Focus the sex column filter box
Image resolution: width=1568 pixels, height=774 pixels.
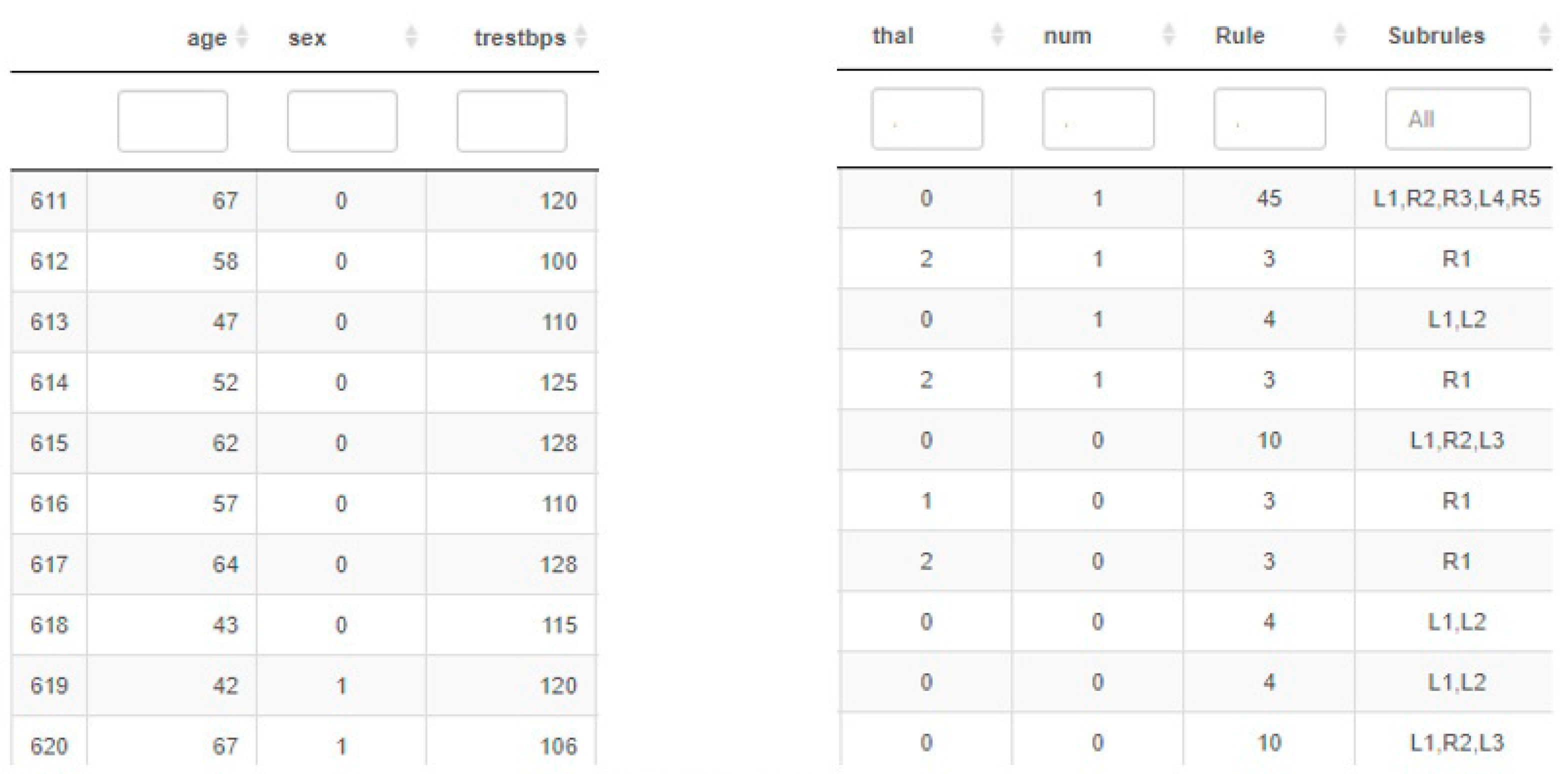tap(342, 121)
